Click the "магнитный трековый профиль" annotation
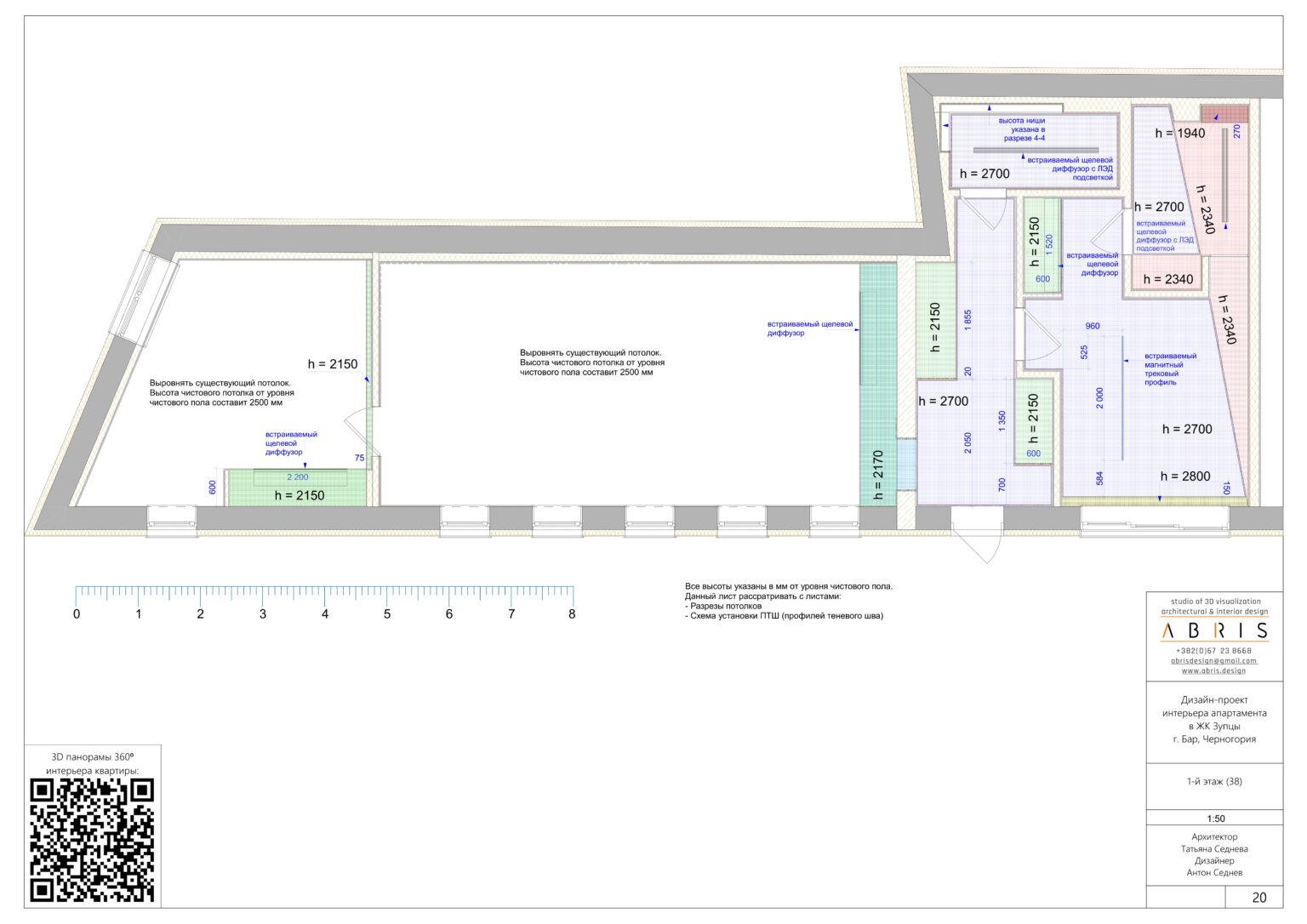The height and width of the screenshot is (924, 1307). point(1166,374)
